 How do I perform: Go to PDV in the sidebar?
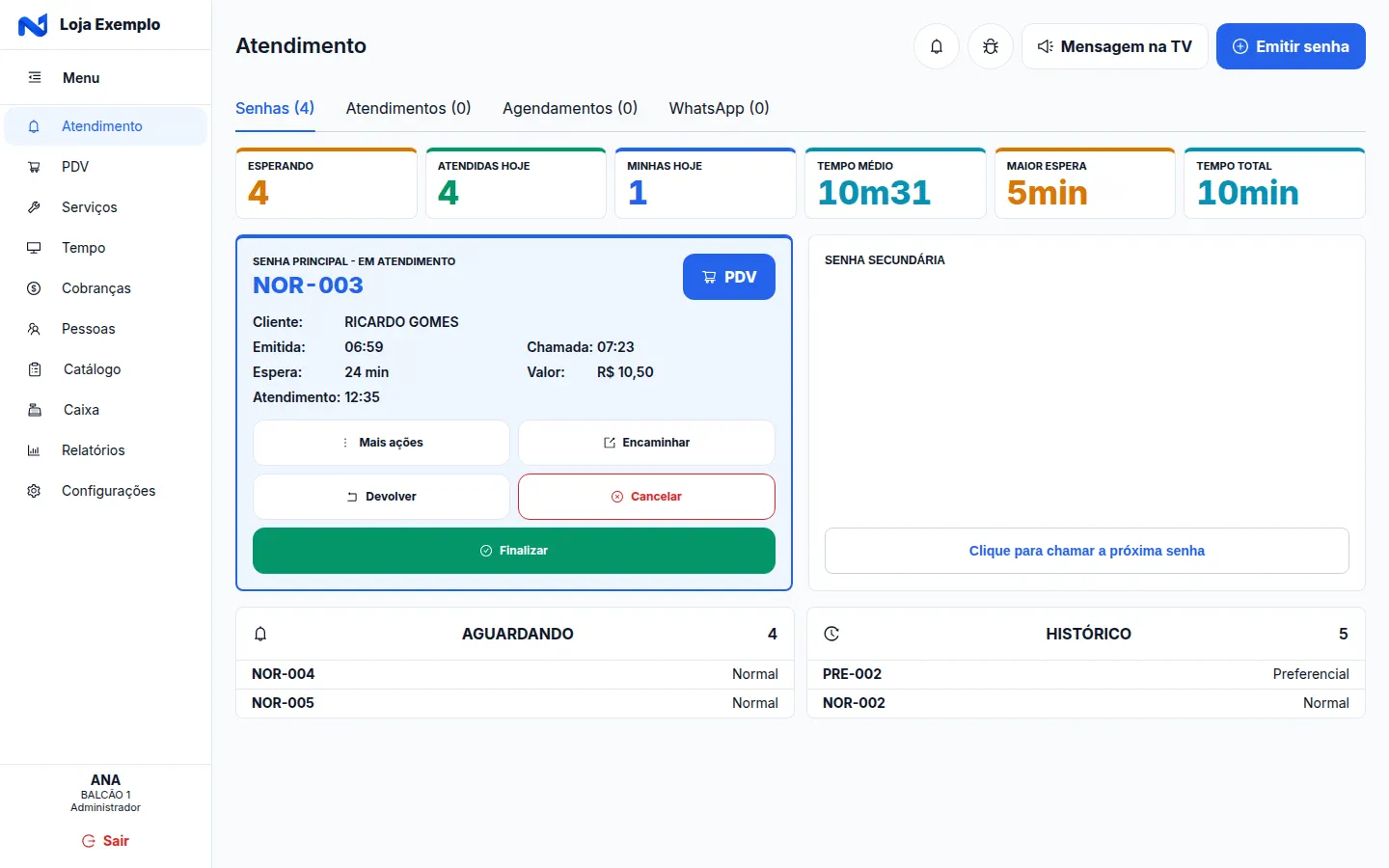(x=106, y=167)
